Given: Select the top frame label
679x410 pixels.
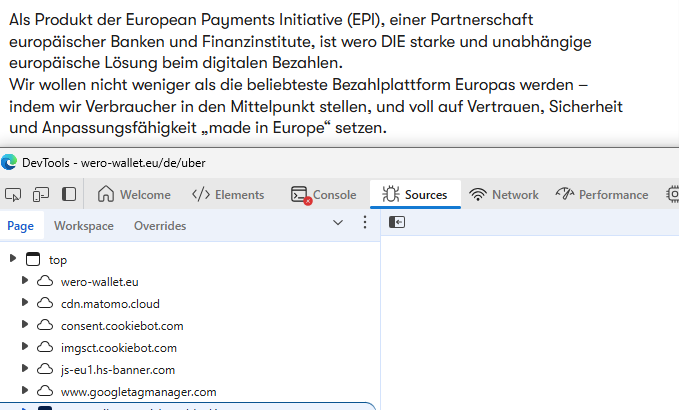Looking at the screenshot, I should [x=58, y=260].
